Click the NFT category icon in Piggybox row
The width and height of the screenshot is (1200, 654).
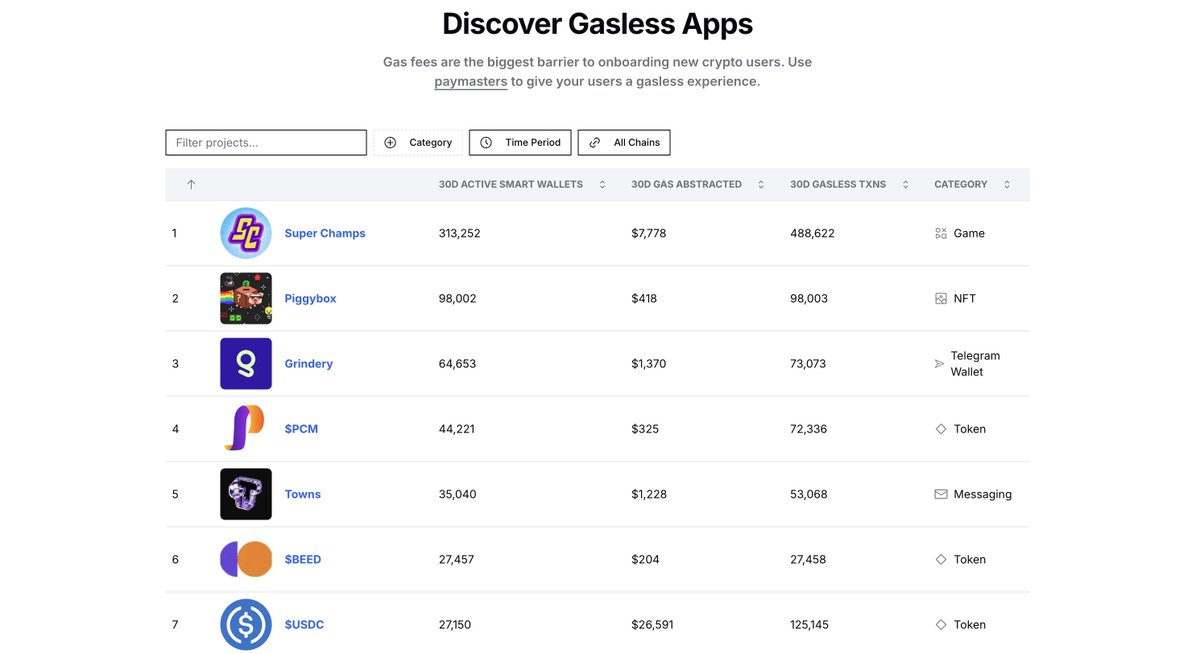click(x=941, y=298)
